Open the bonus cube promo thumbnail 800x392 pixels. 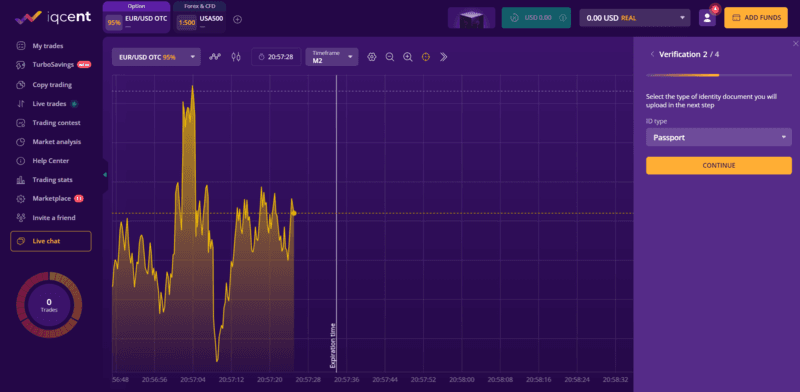coord(471,18)
